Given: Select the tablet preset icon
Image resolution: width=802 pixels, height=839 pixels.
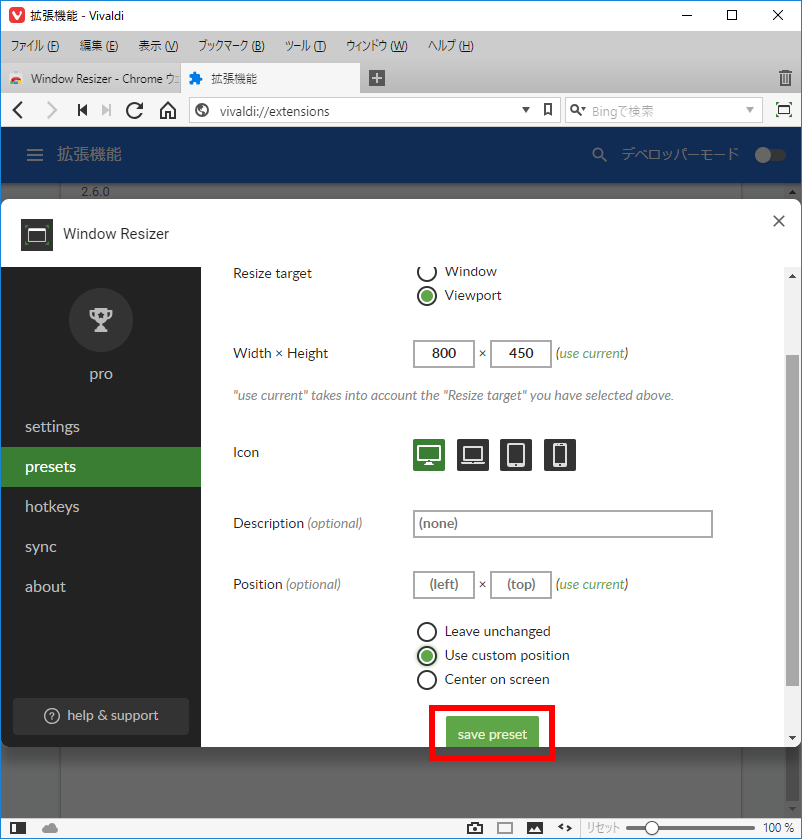Looking at the screenshot, I should click(516, 455).
